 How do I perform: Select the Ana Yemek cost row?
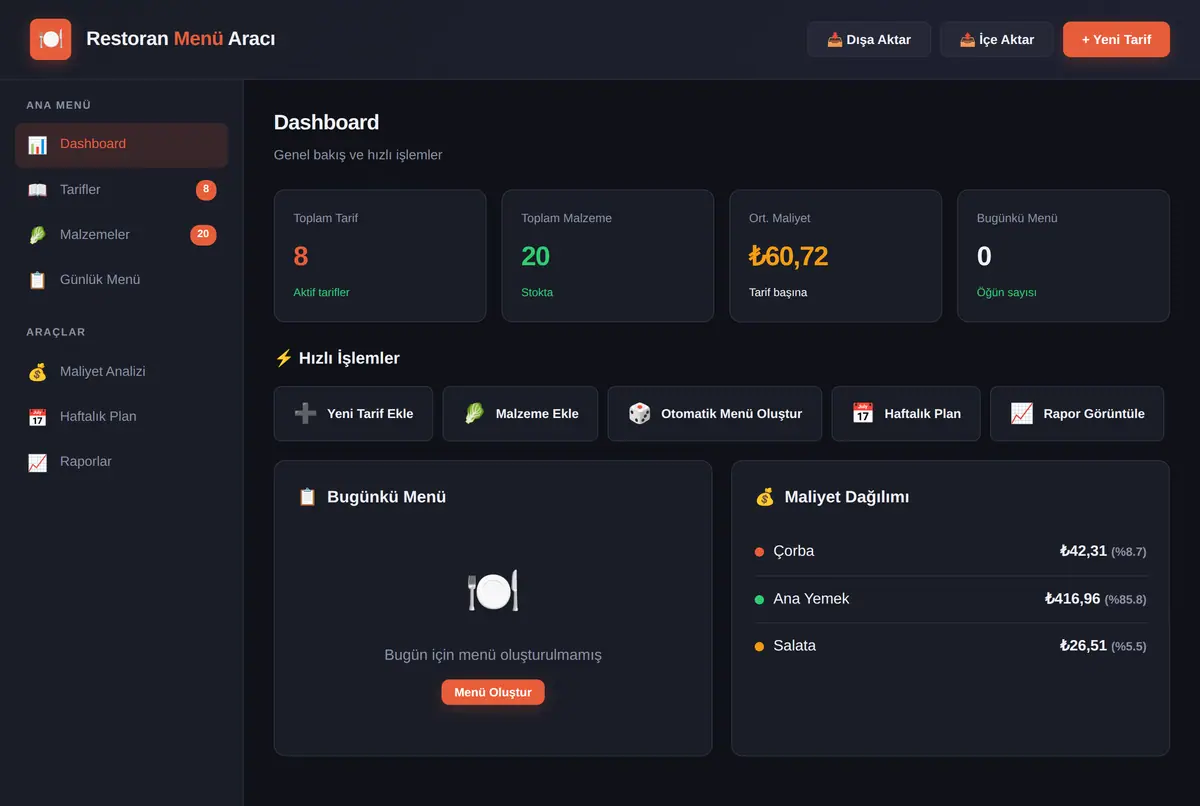tap(950, 599)
